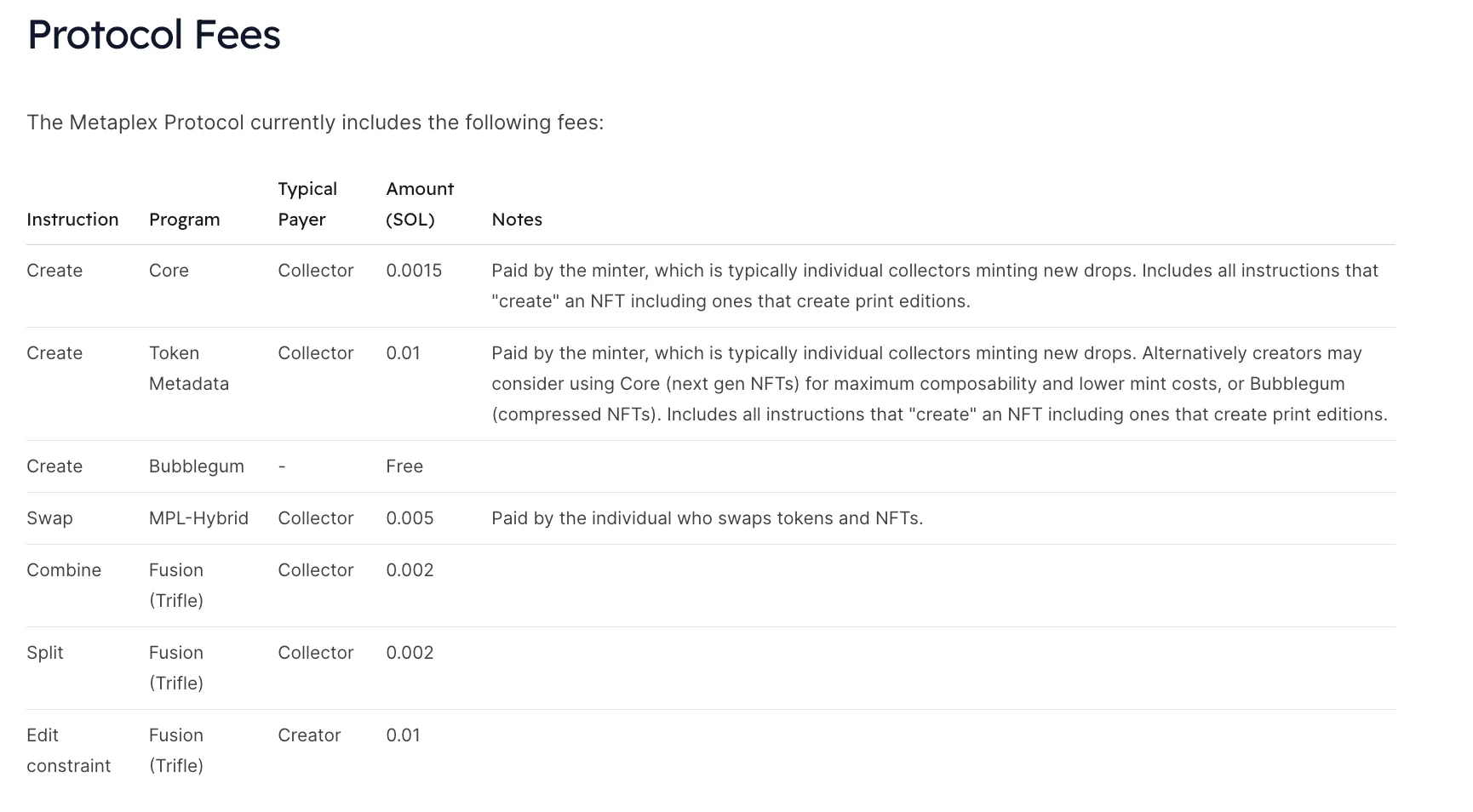1473x812 pixels.
Task: Click the 0.005 swap fee amount
Action: coord(410,518)
